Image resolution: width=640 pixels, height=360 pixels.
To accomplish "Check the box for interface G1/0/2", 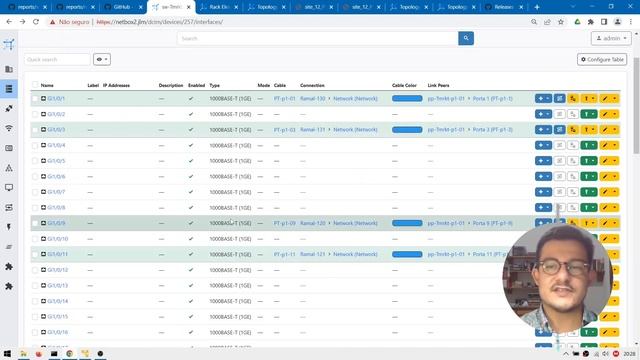I will (35, 114).
